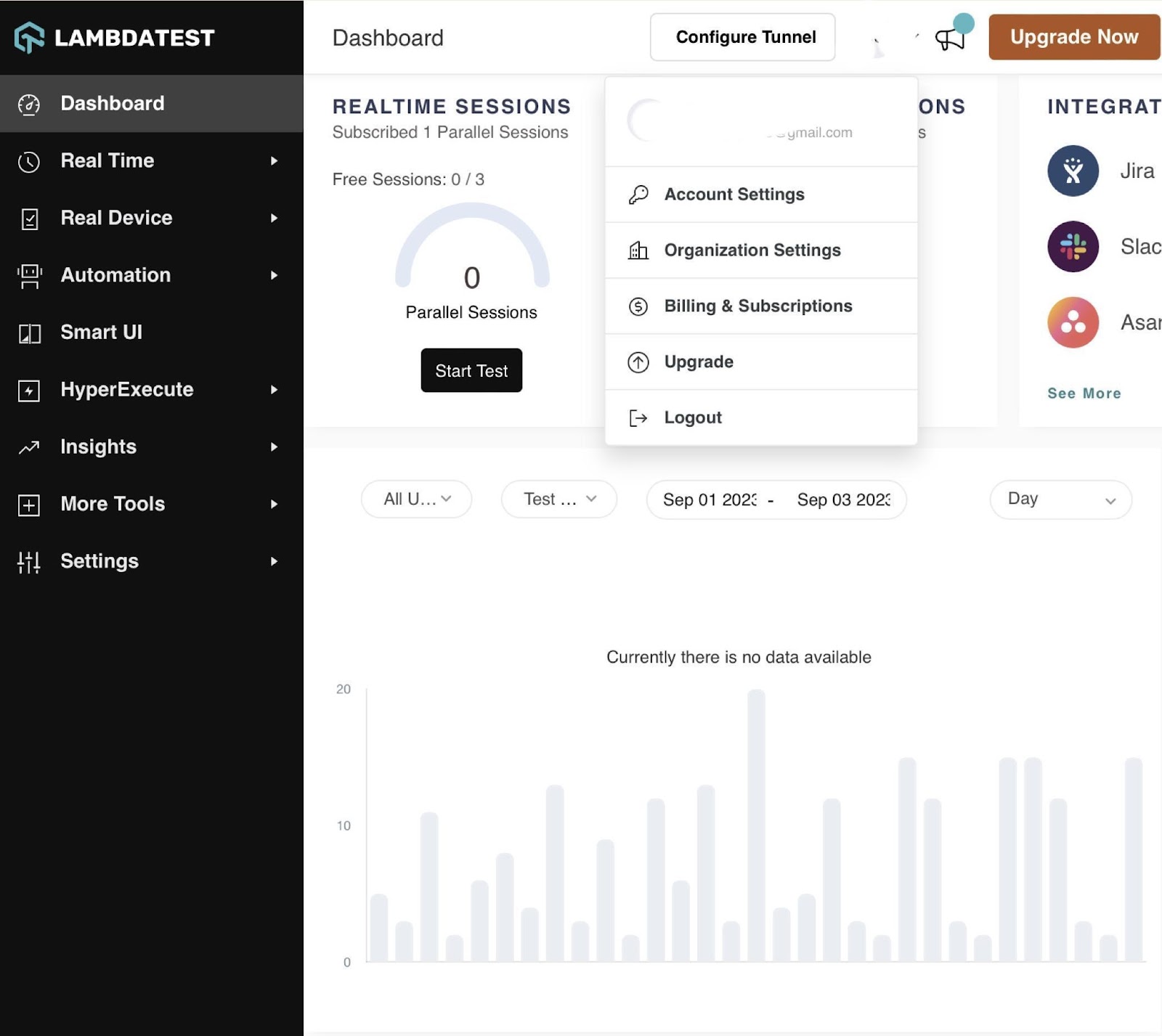This screenshot has width=1162, height=1036.
Task: Click the parallel sessions gauge arc
Action: [x=472, y=244]
